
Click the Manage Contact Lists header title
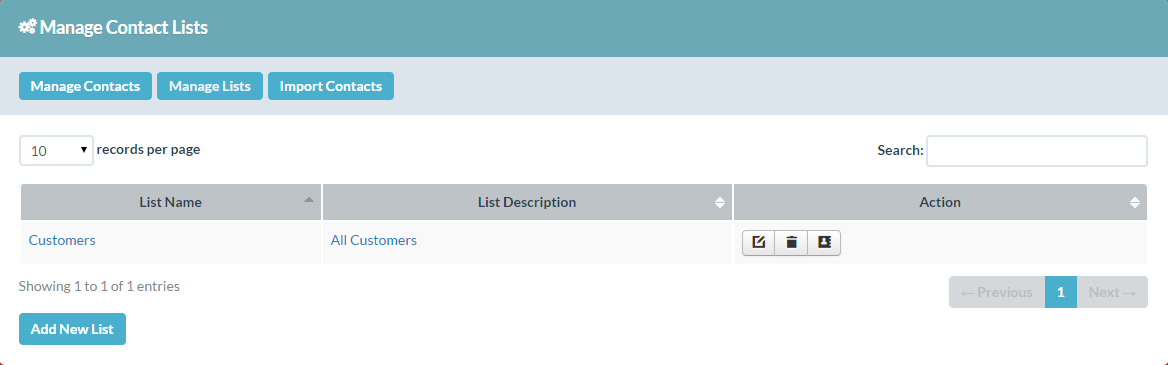click(x=124, y=28)
